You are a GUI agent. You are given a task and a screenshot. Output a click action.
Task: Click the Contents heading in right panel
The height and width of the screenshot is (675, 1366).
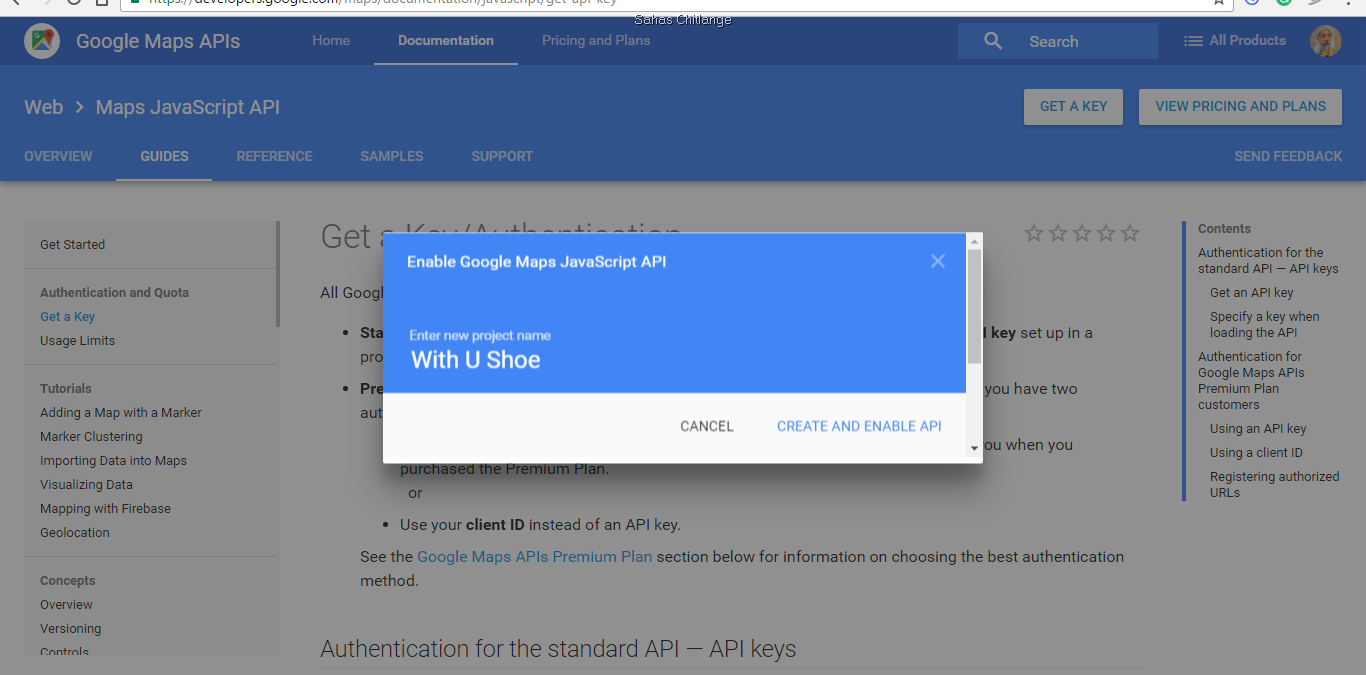pos(1224,228)
